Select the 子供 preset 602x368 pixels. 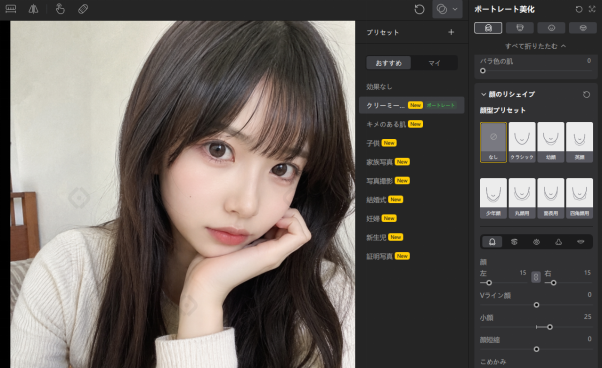coord(411,143)
